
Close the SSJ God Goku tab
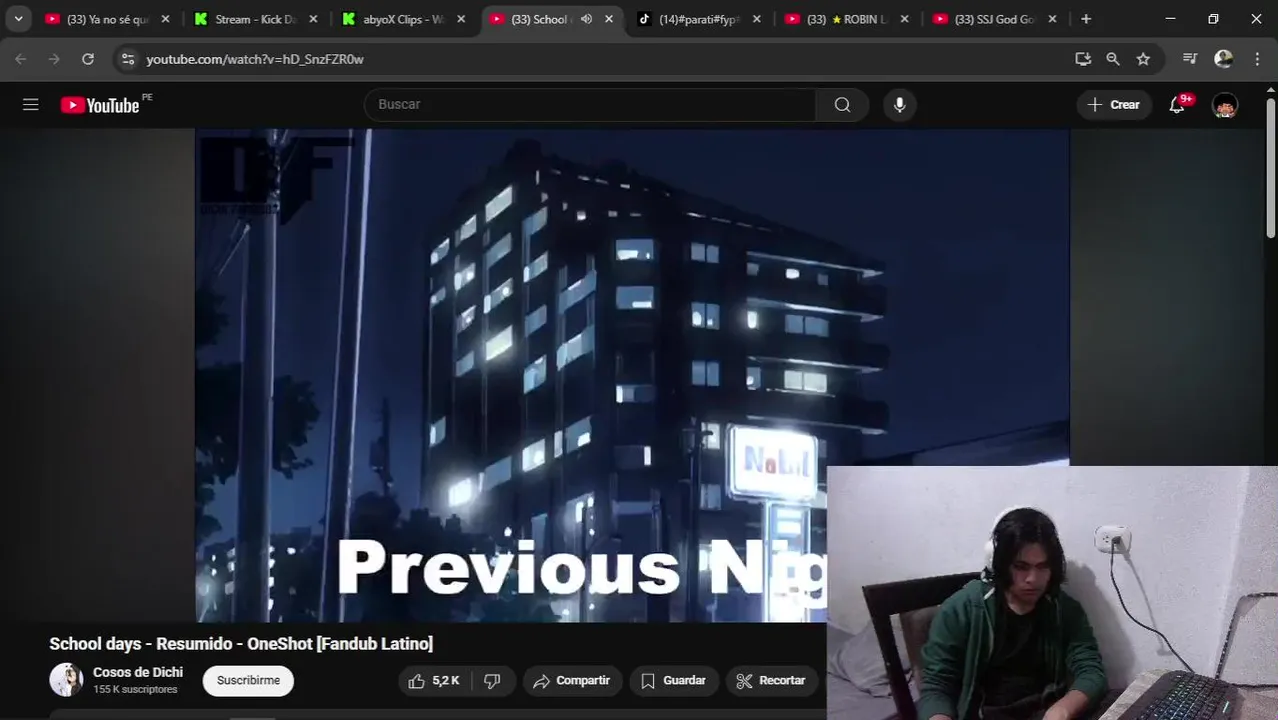click(1052, 19)
